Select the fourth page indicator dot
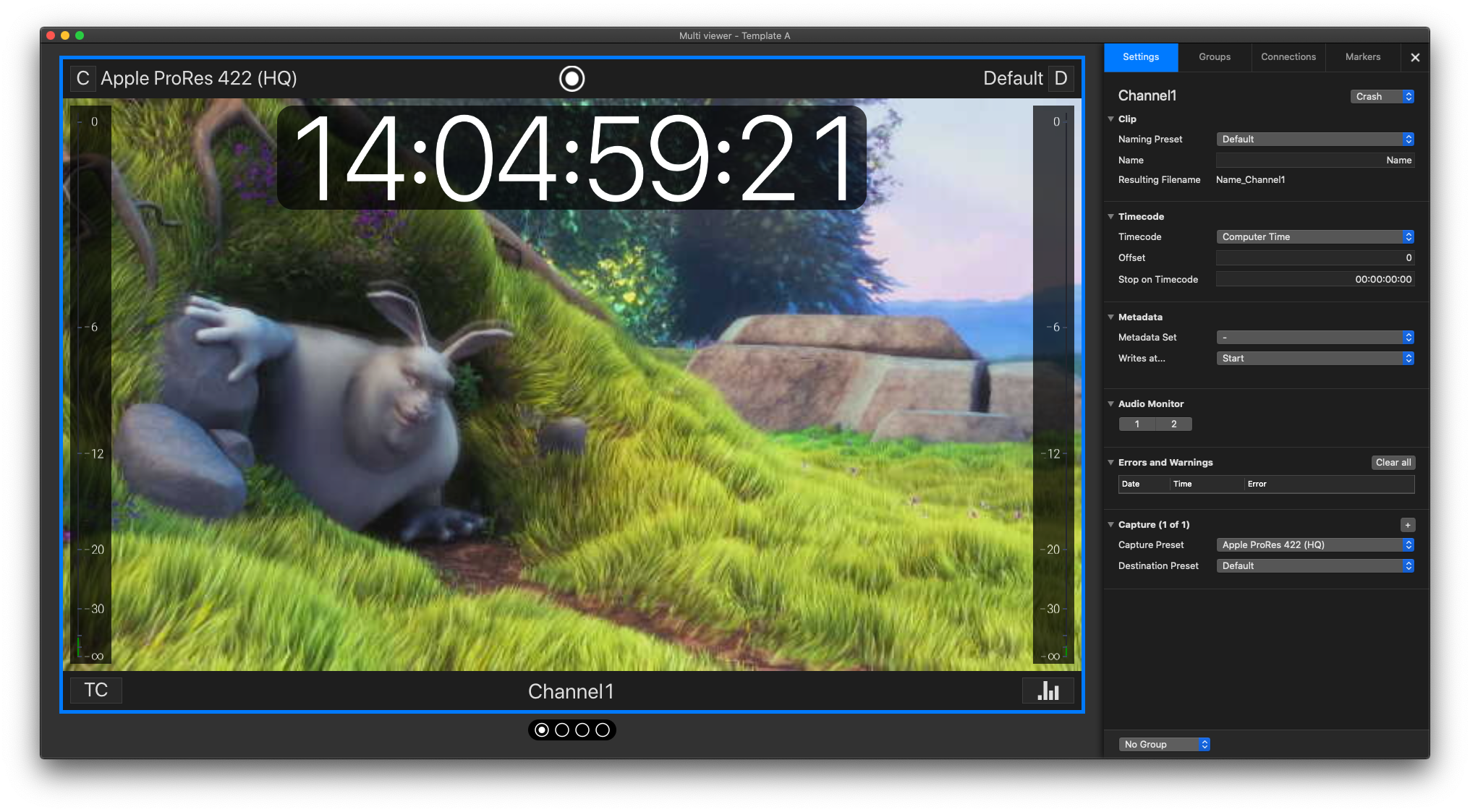 (603, 730)
